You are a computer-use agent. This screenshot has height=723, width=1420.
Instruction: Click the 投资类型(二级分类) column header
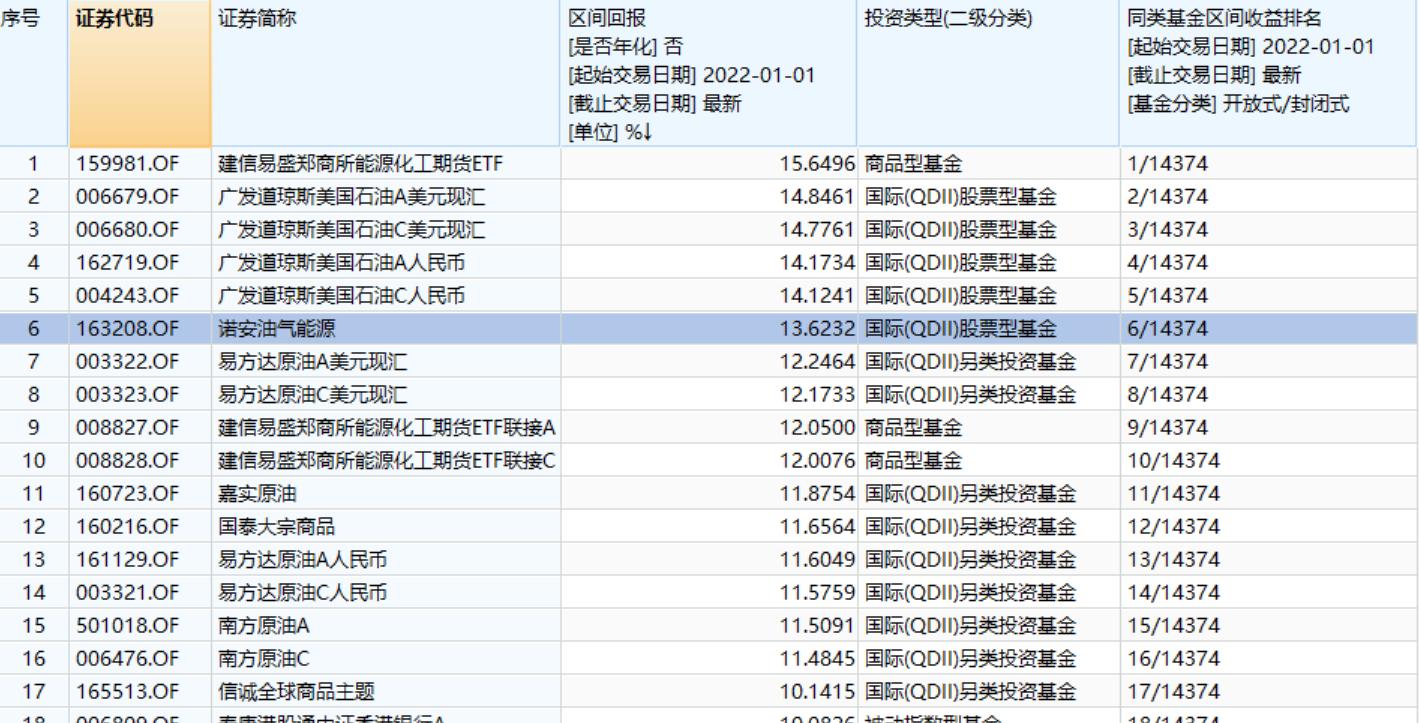[988, 74]
